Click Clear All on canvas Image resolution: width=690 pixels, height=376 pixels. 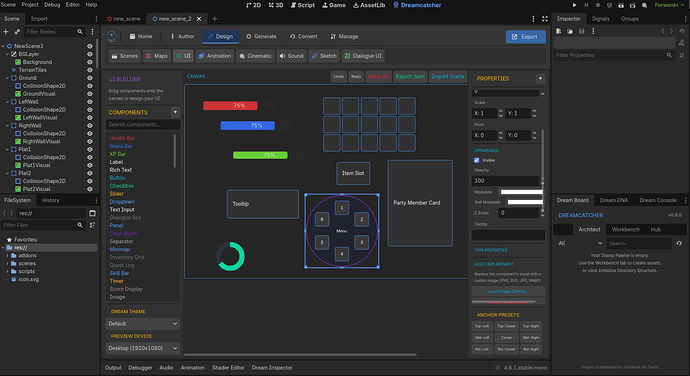(x=378, y=77)
